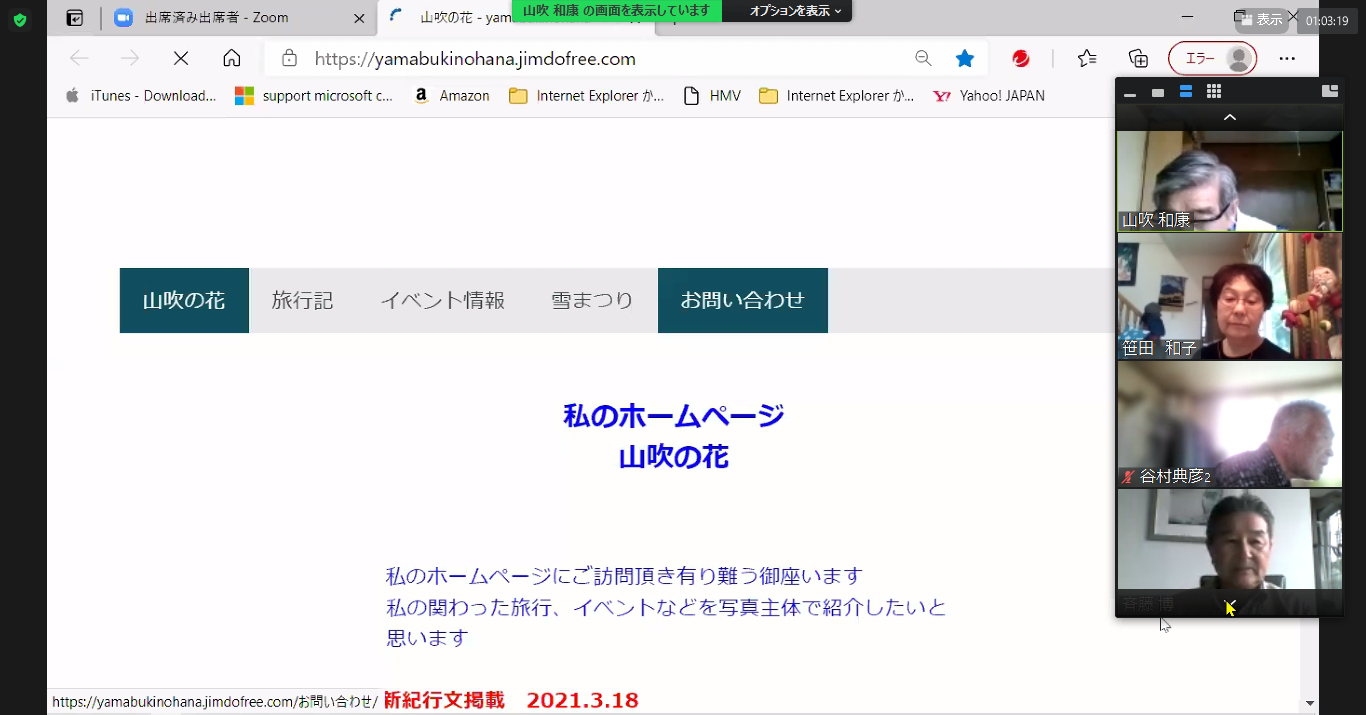Screen dimensions: 1366x715
Task: Go to the browser home page
Action: [232, 59]
